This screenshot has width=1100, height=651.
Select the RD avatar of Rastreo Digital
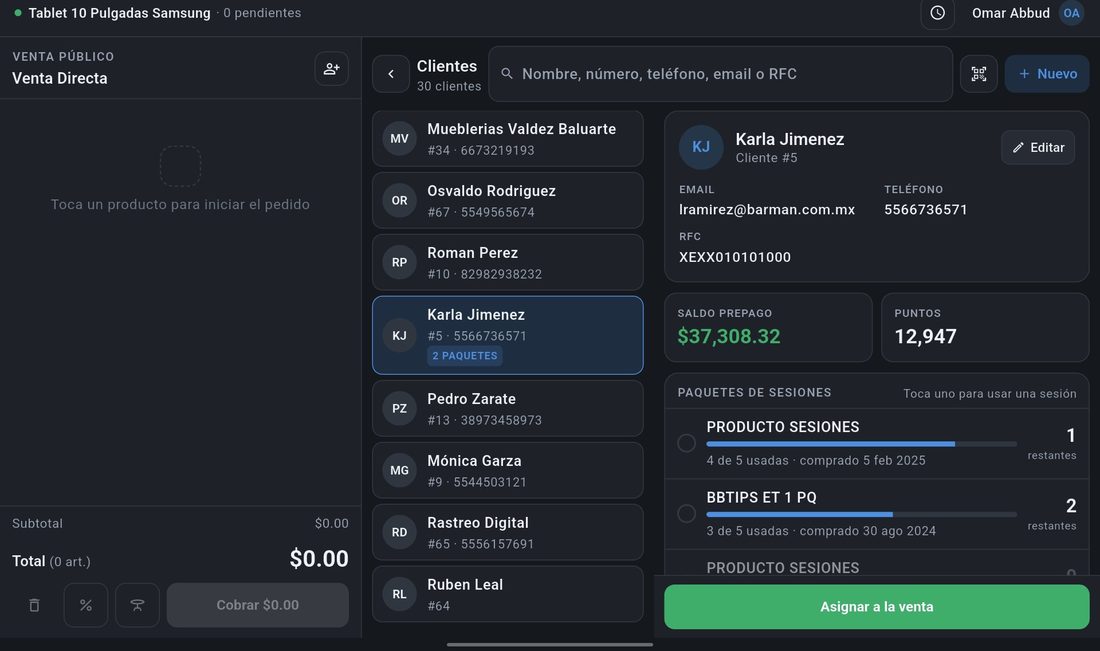(x=399, y=532)
